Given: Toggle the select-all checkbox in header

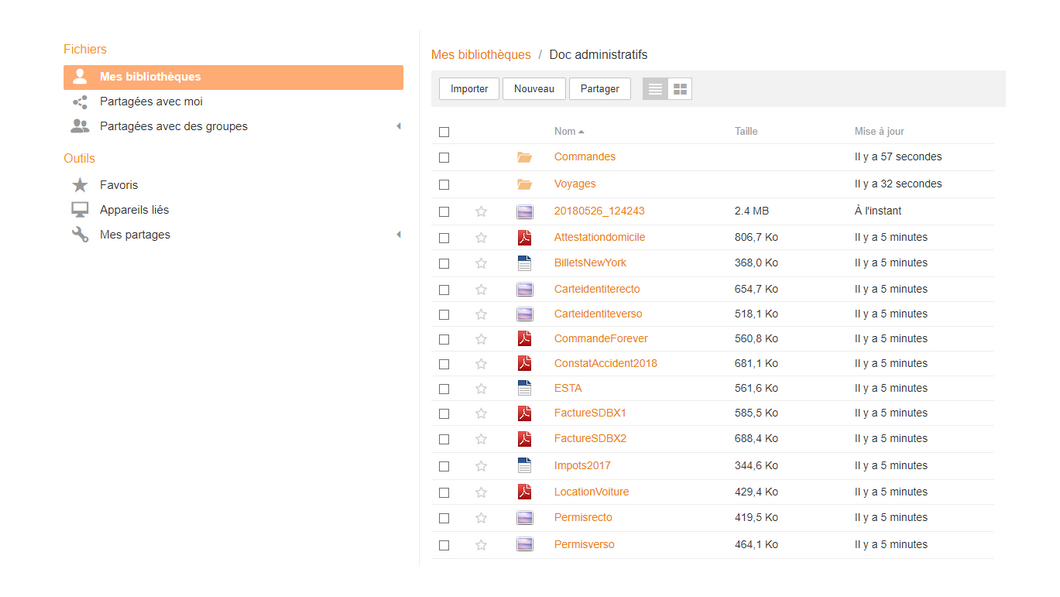Looking at the screenshot, I should coord(444,132).
